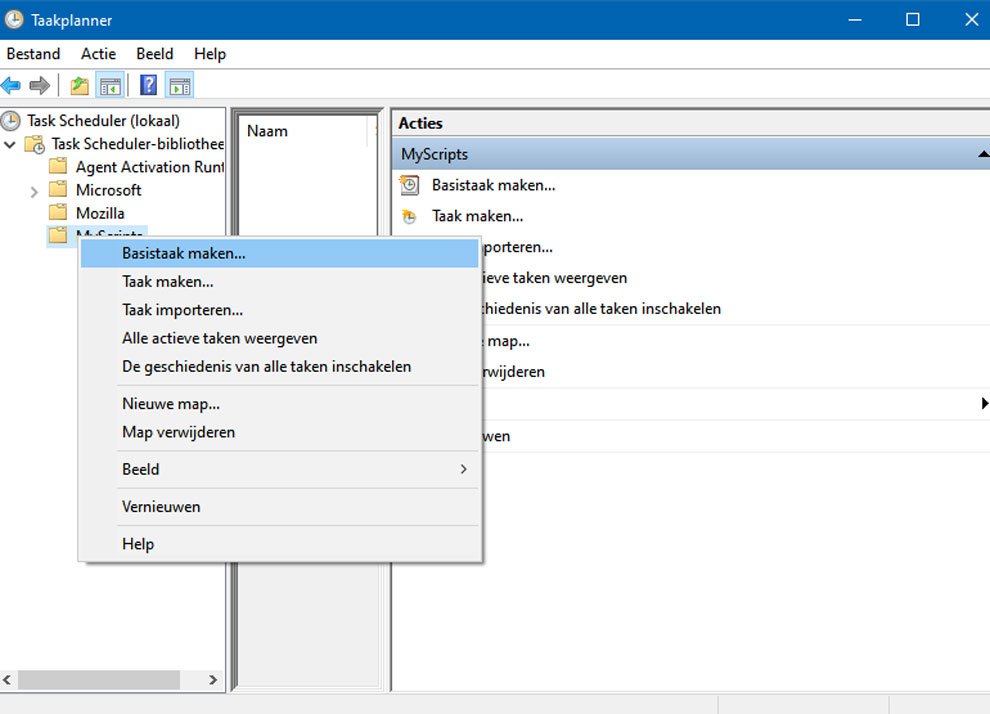Click the Agent Activation Runtime folder icon
This screenshot has width=990, height=714.
(x=58, y=167)
